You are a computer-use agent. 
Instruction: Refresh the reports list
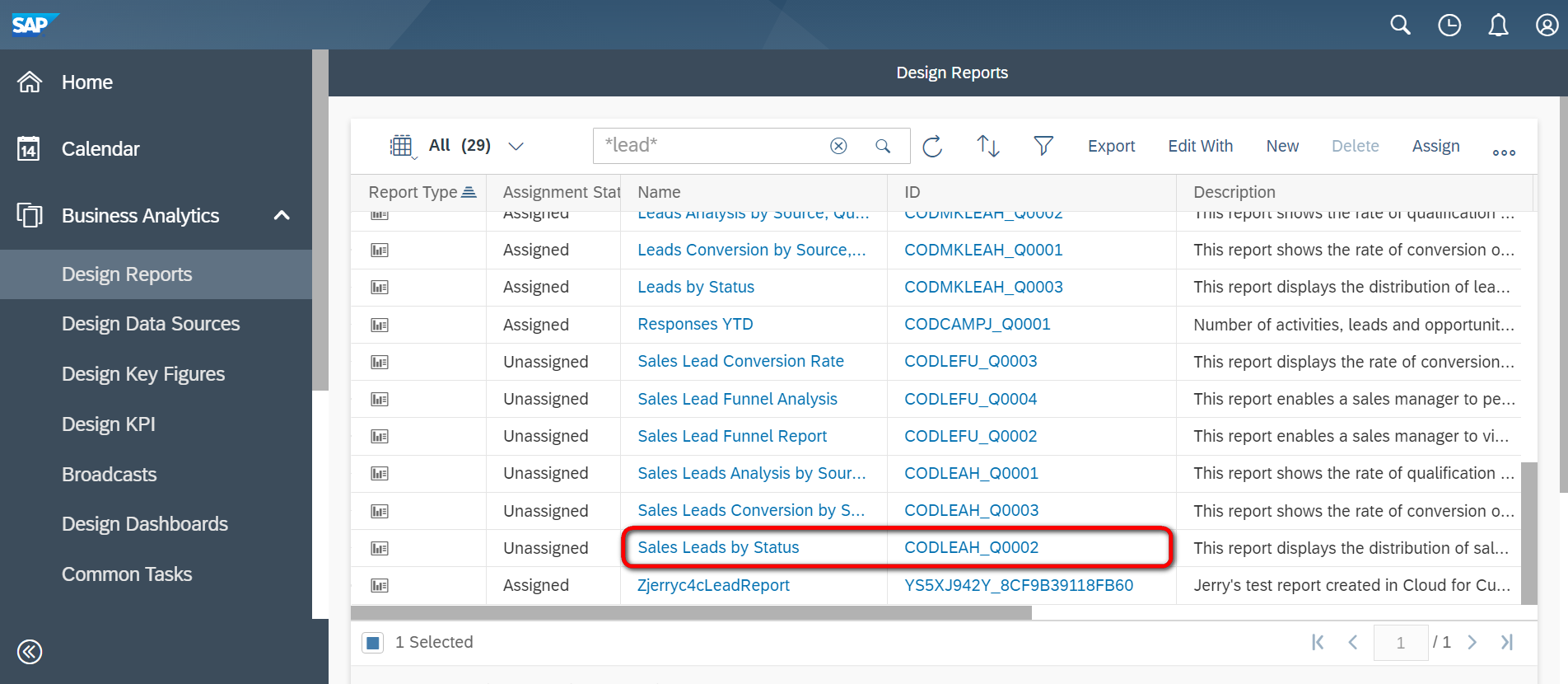(x=932, y=146)
